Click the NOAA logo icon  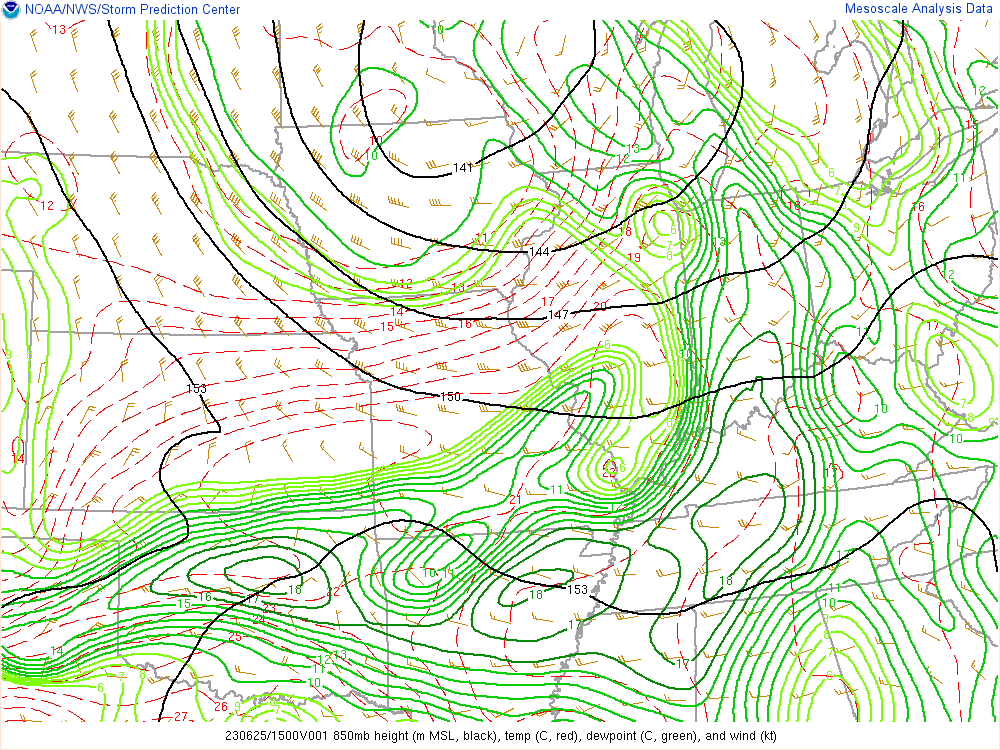click(10, 10)
